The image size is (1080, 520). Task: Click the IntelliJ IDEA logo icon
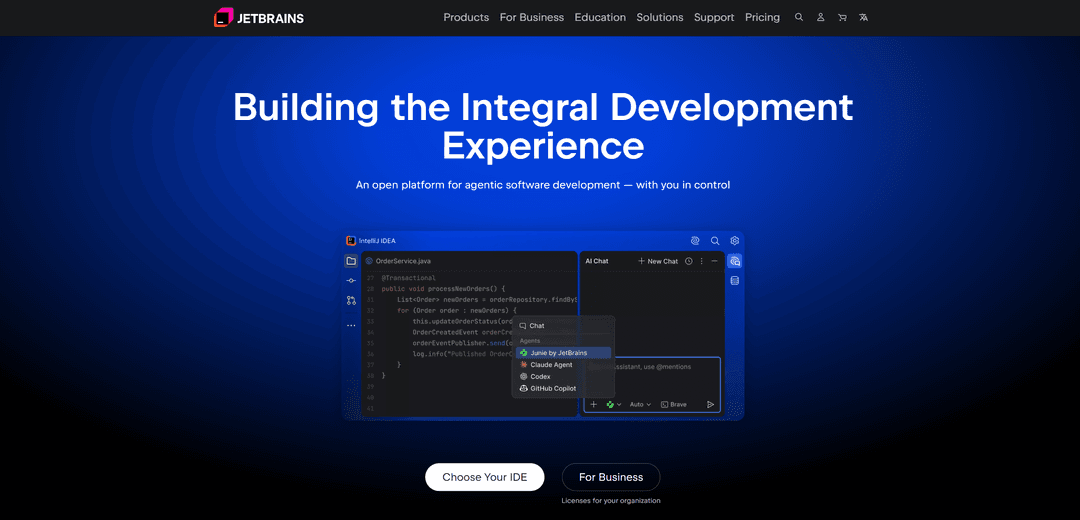click(351, 240)
